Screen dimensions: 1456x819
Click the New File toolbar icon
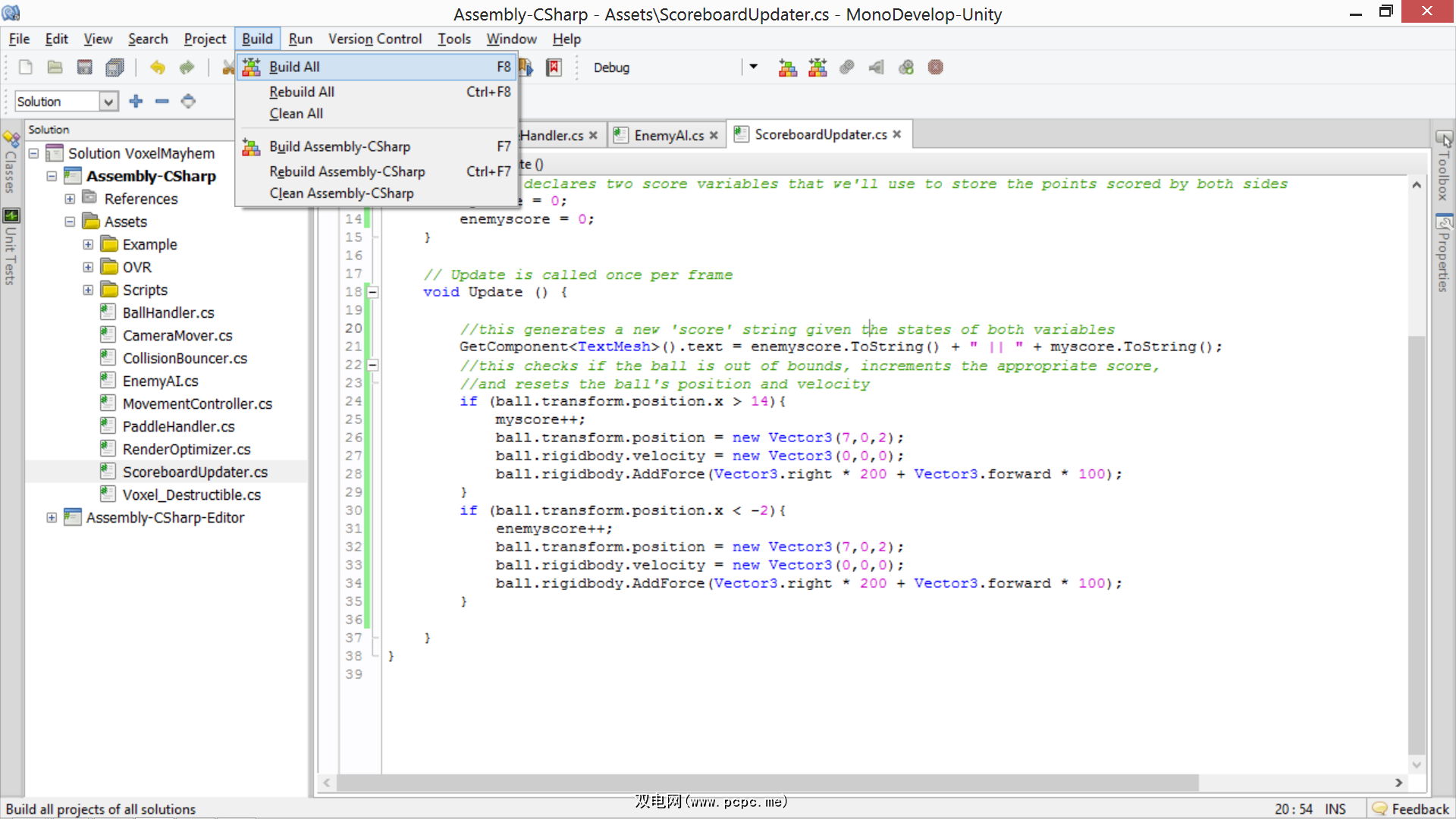pos(26,67)
